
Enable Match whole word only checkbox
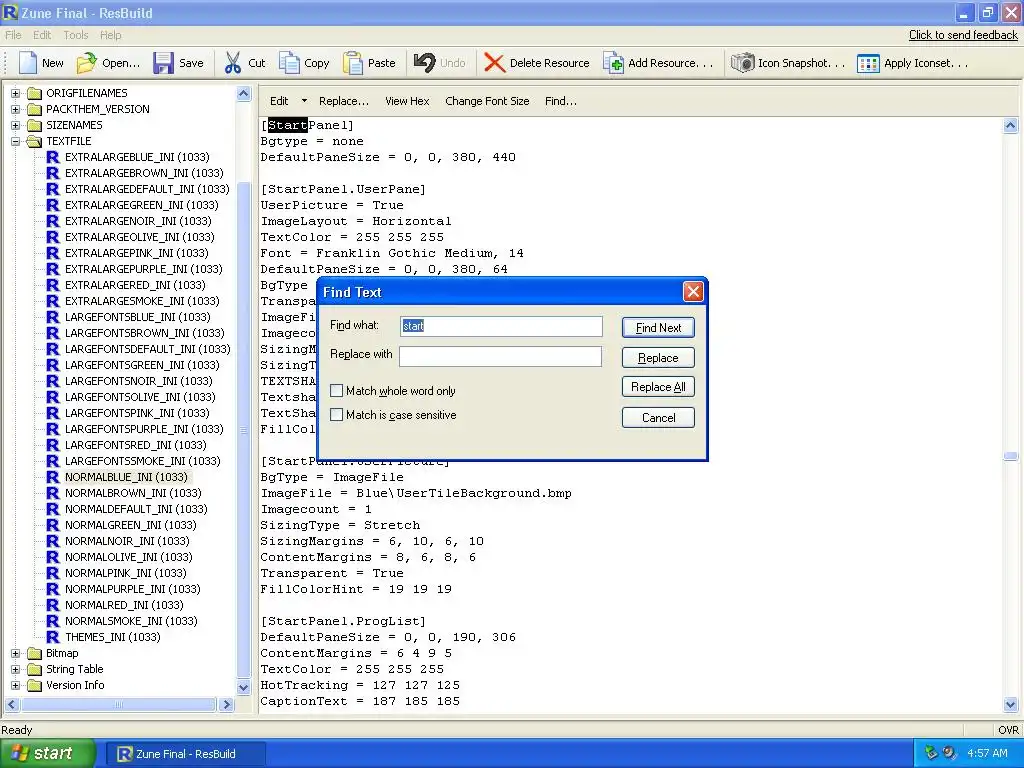pos(336,391)
